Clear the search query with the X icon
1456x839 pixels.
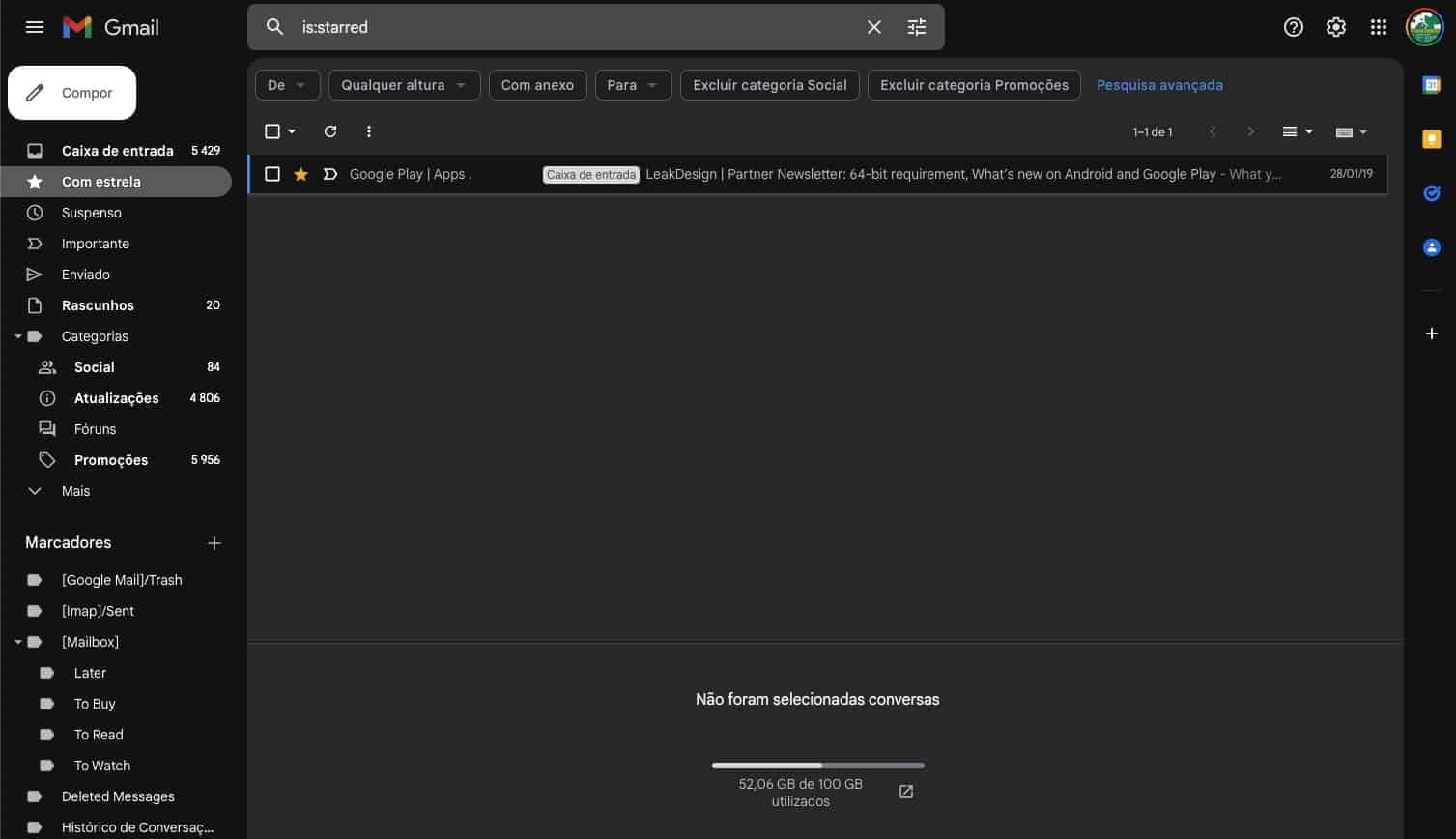(x=873, y=27)
